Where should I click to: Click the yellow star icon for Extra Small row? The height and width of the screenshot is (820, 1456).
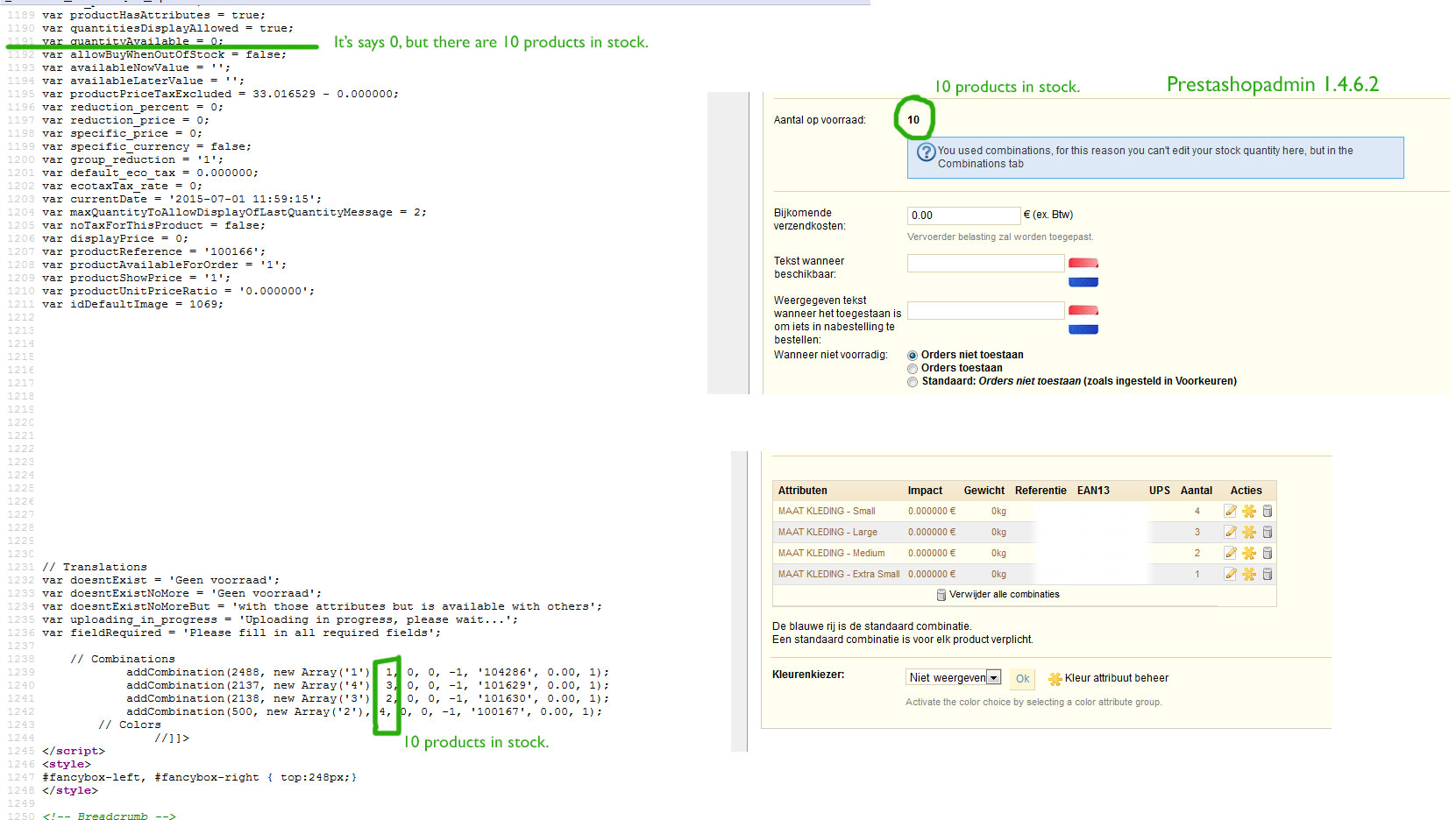[1249, 574]
